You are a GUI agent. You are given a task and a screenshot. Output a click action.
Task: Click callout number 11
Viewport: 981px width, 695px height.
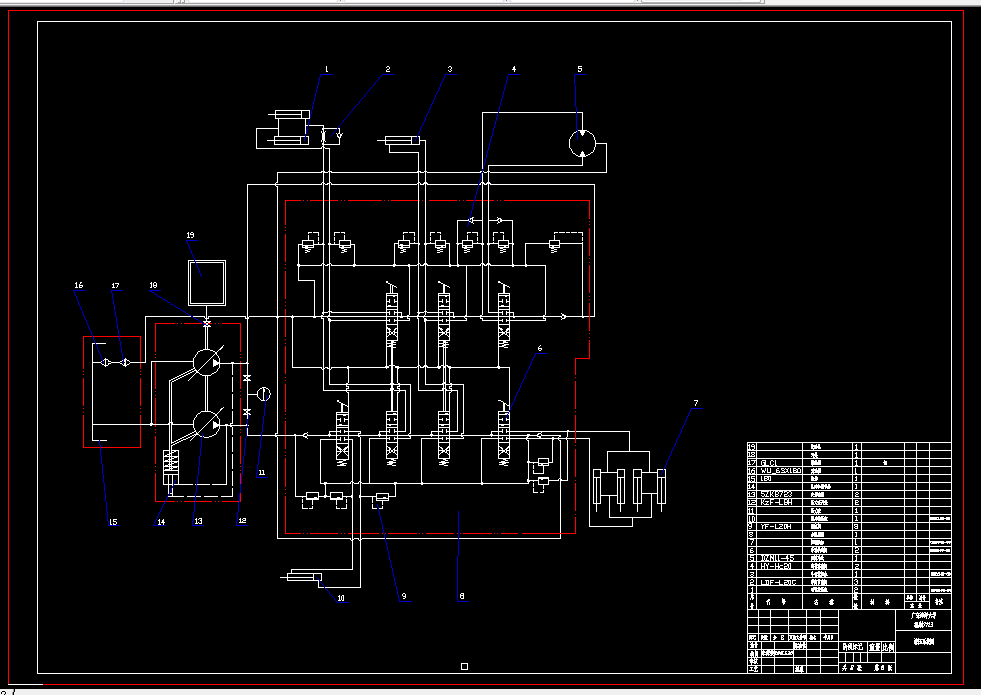pyautogui.click(x=262, y=473)
